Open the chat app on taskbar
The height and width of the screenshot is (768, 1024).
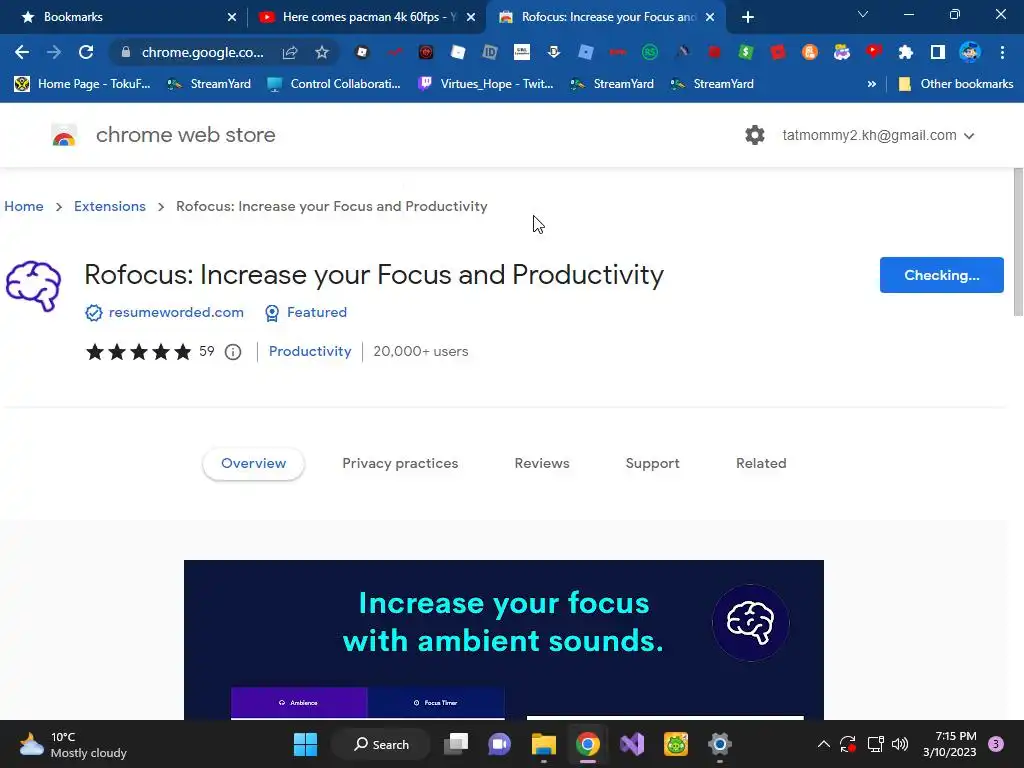500,744
